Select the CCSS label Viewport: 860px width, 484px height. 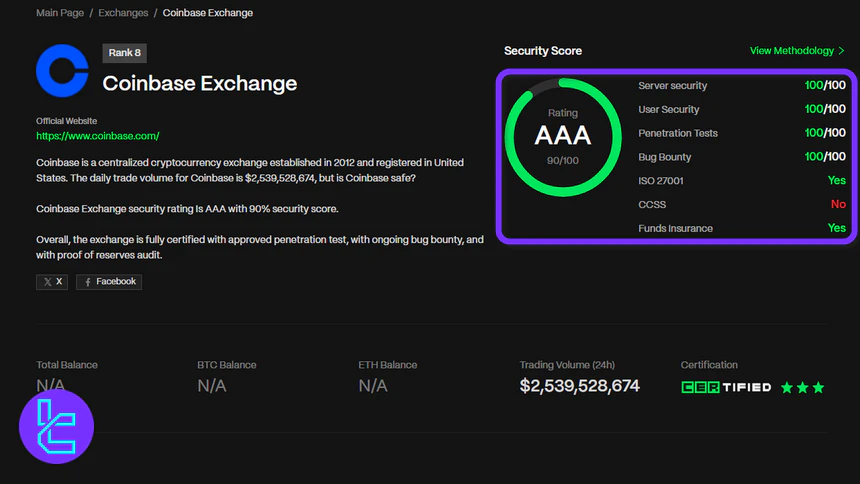[652, 204]
